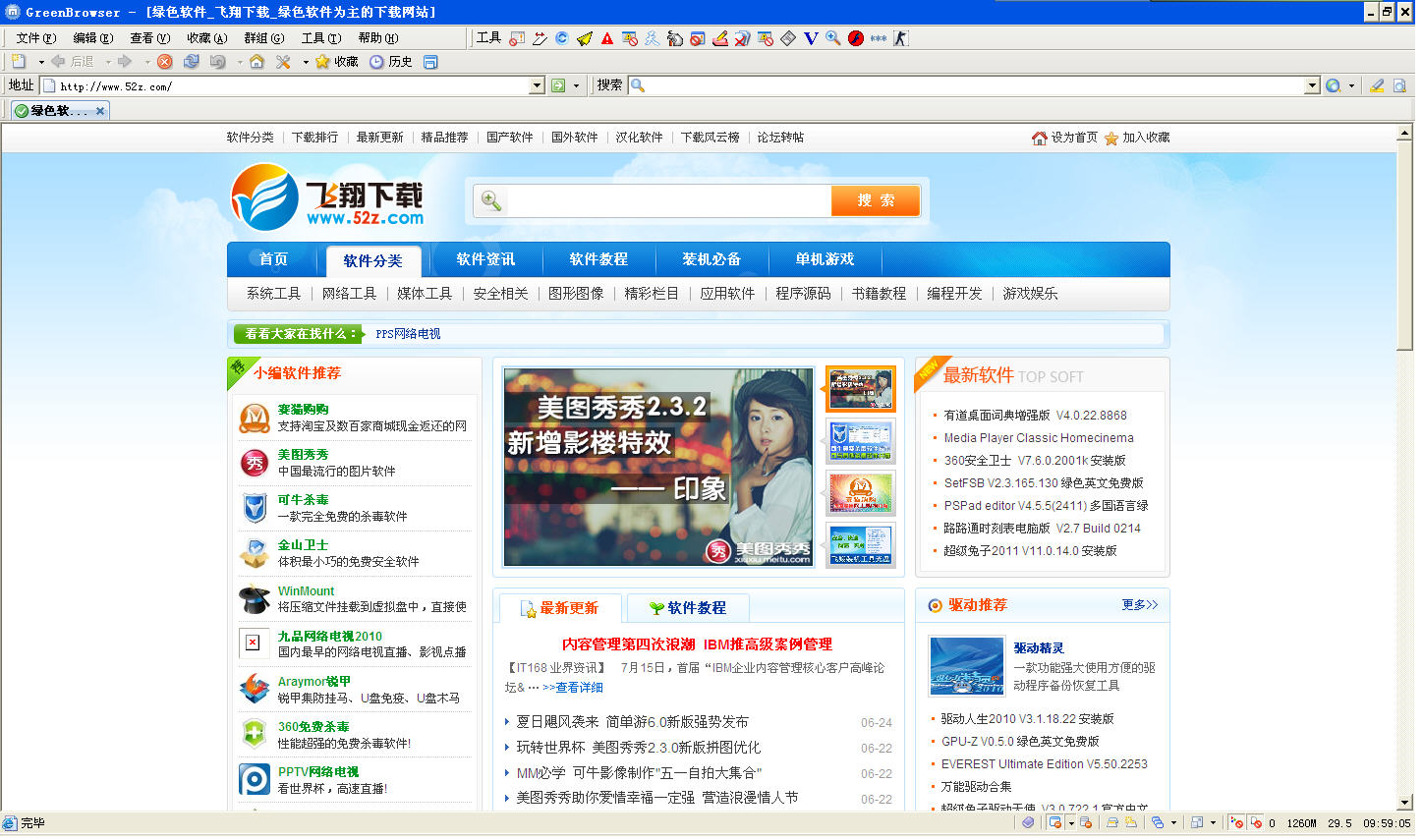
Task: Click the search engine globe magnifier icon
Action: 1333,85
